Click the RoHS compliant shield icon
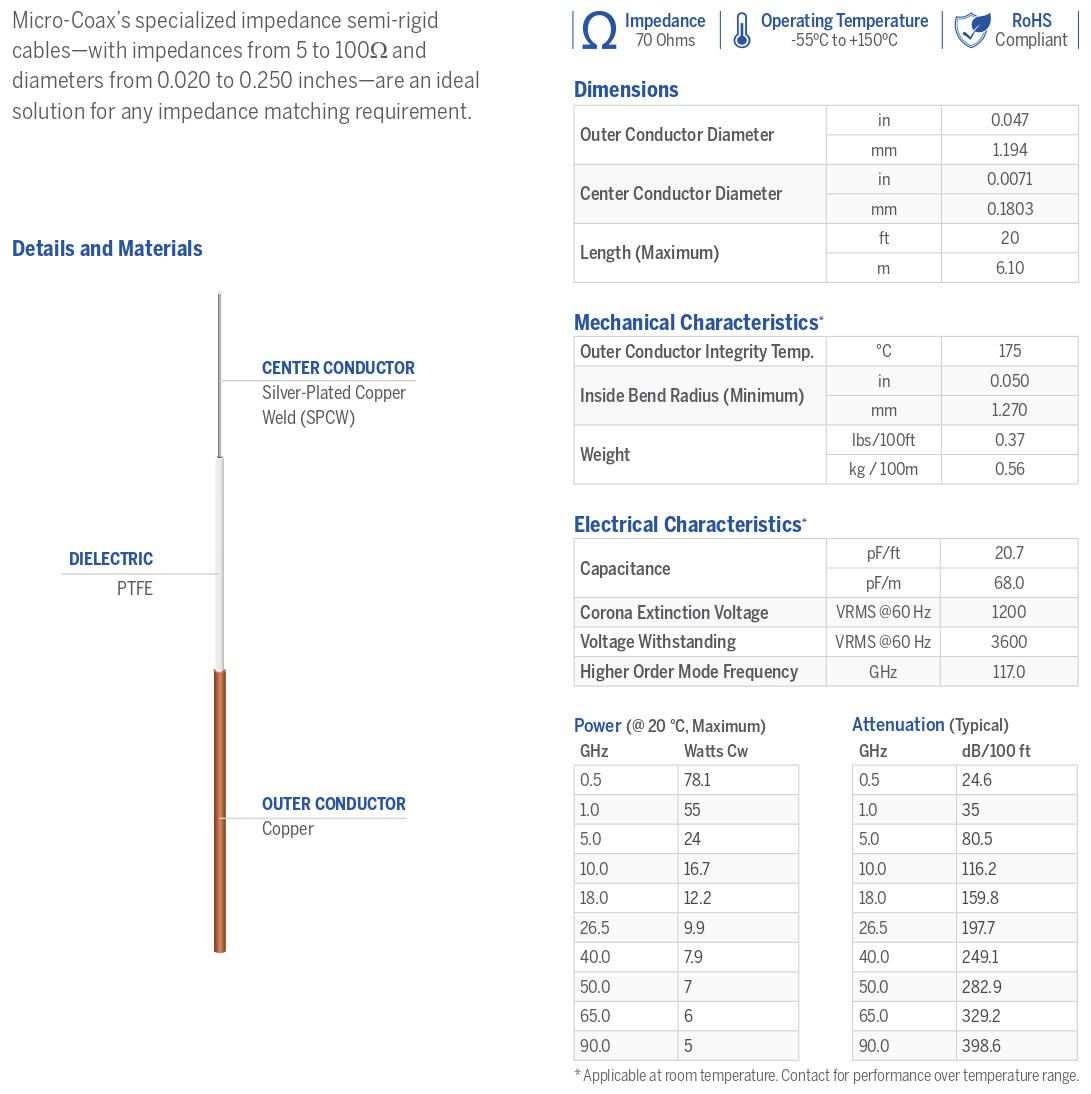Screen dimensions: 1091x1094 [x=971, y=31]
